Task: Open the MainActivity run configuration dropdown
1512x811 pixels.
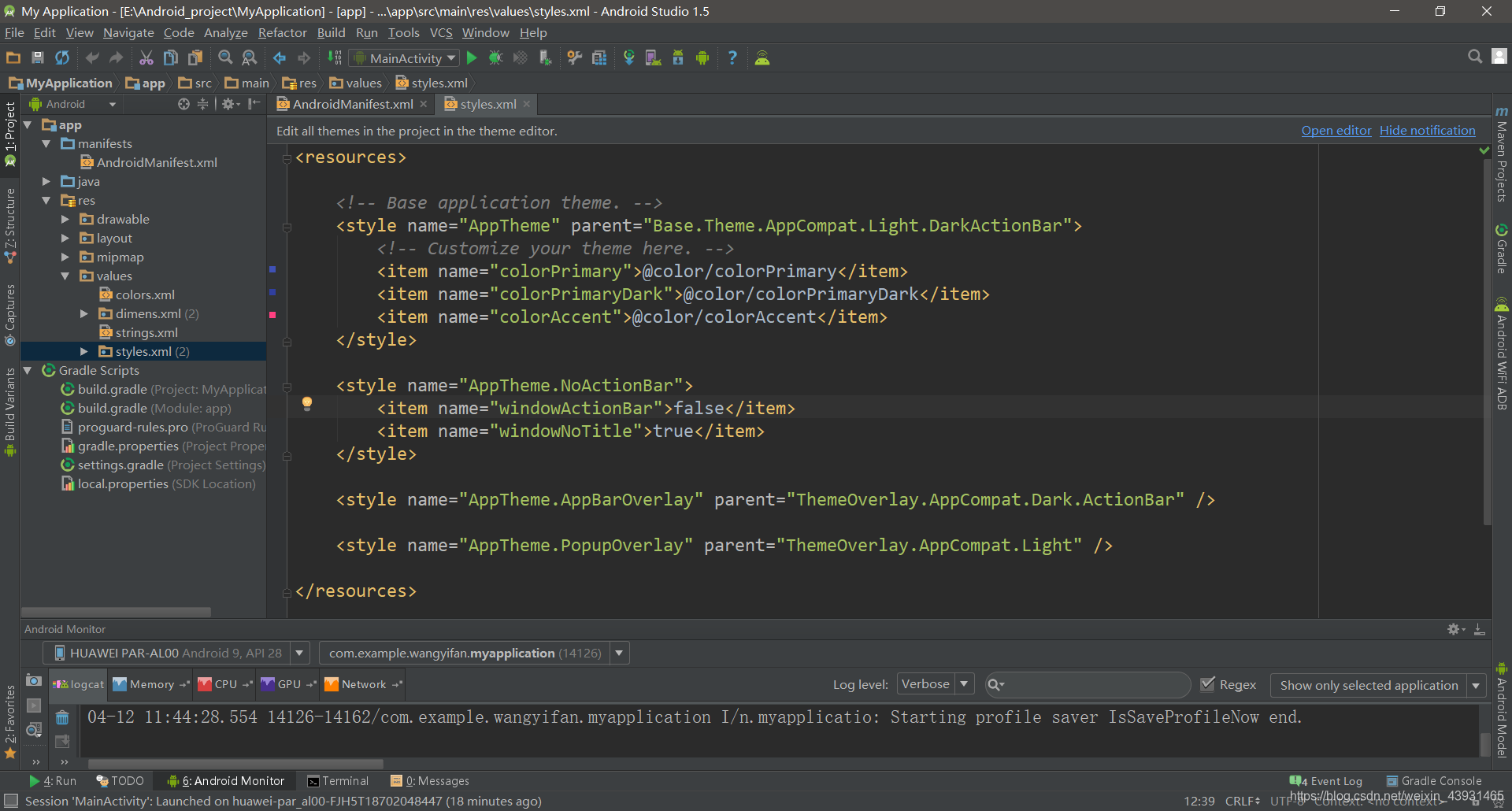Action: click(x=405, y=58)
